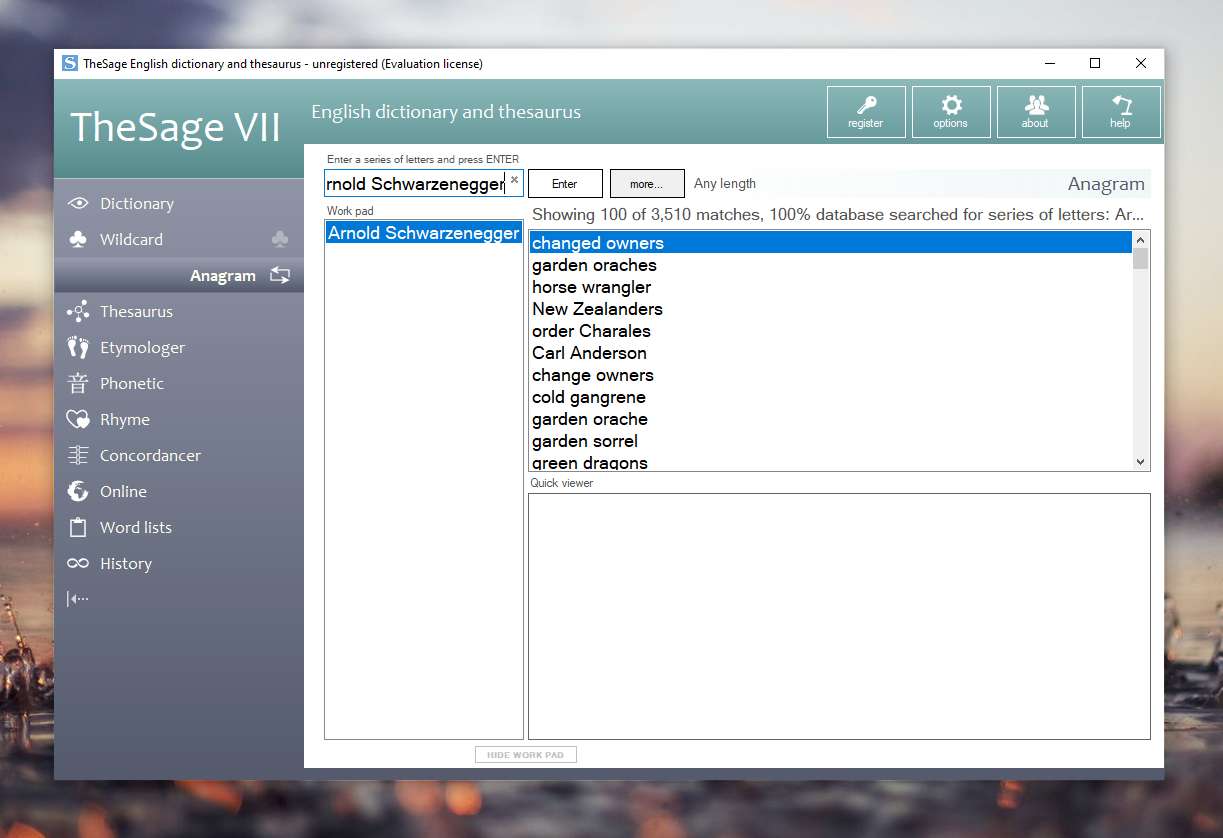Minimize the TheSage window

1049,63
